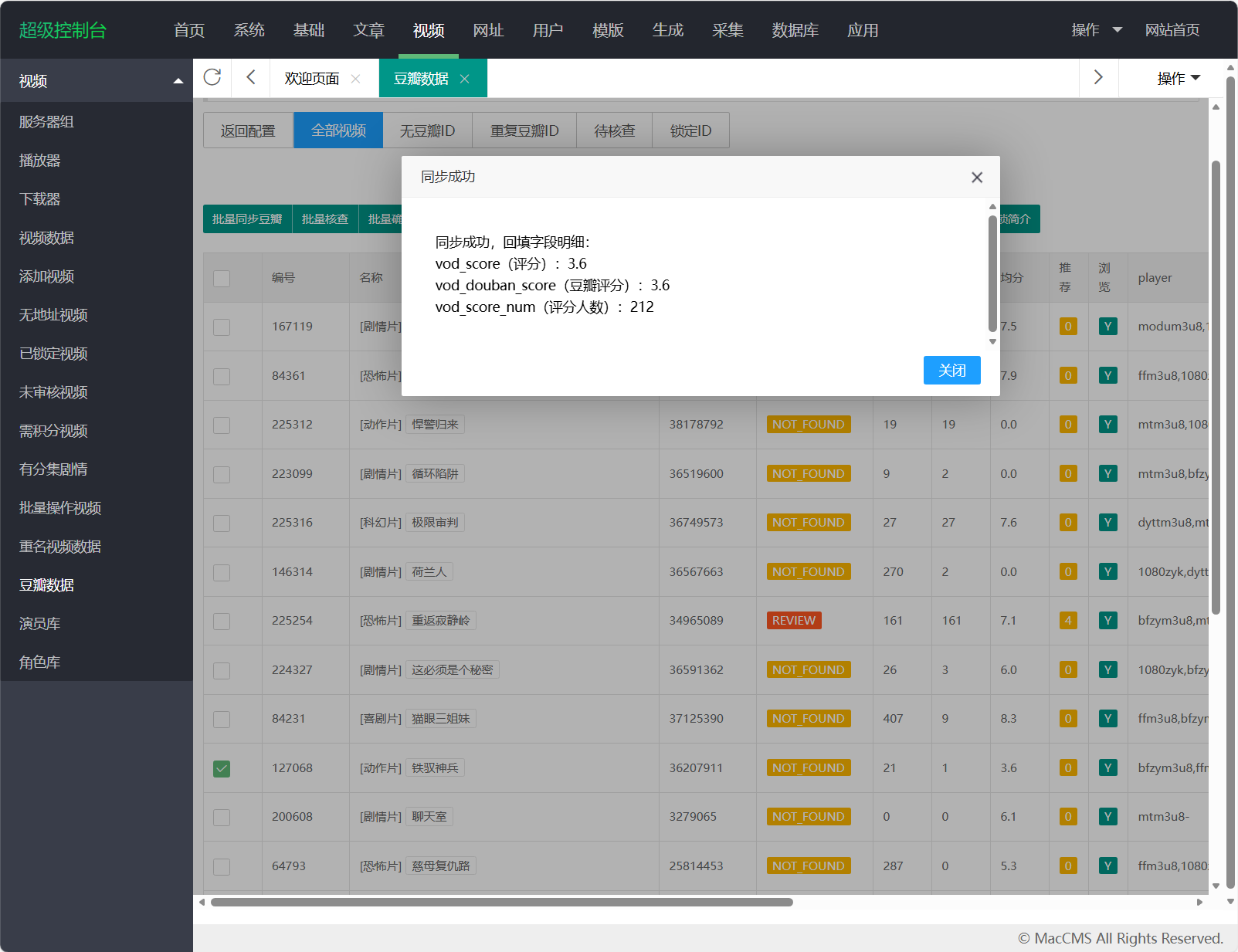Click the 批量同步豆瓣 button

coord(247,219)
